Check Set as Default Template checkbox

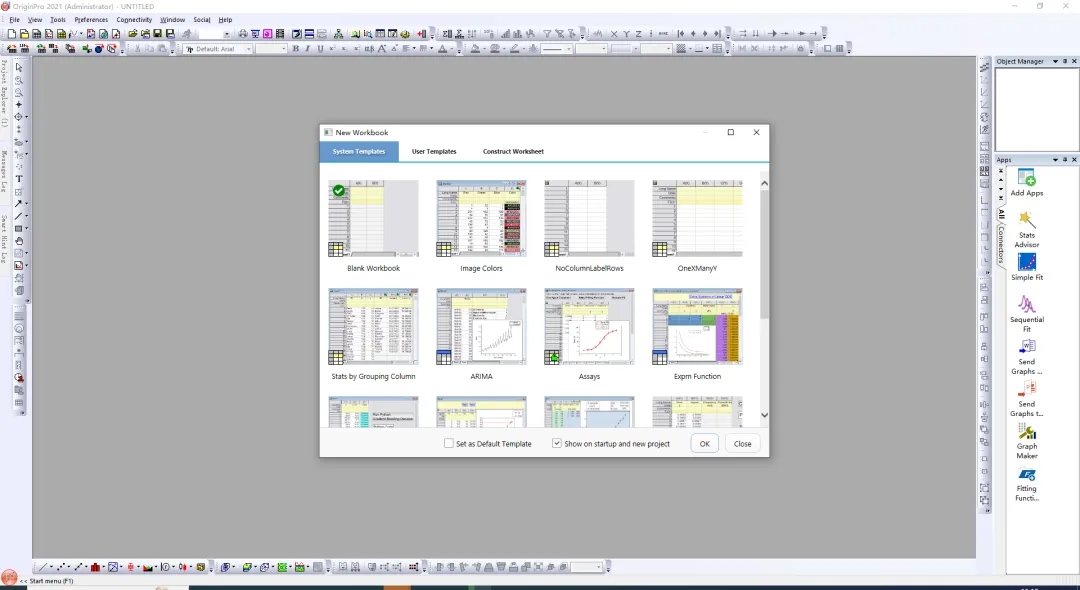pyautogui.click(x=449, y=444)
